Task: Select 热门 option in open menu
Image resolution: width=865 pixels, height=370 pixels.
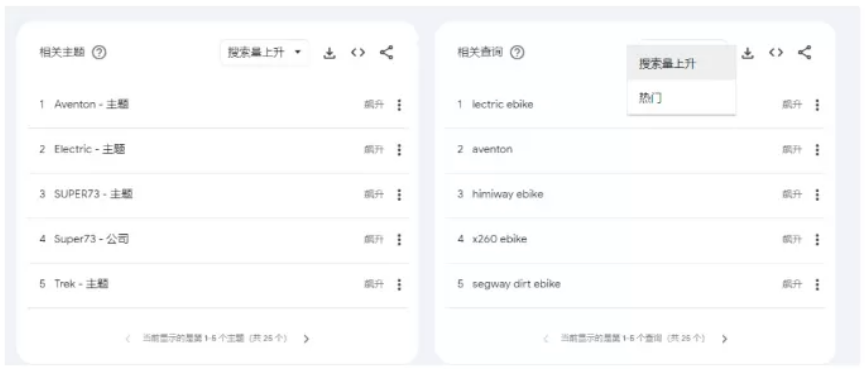Action: 681,98
